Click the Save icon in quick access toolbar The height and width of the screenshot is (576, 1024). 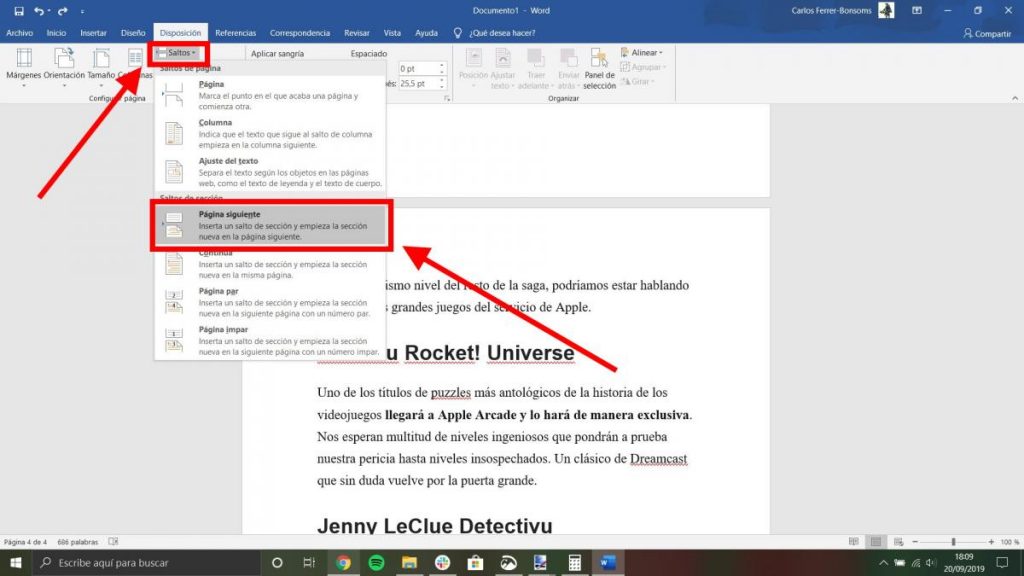tap(19, 11)
